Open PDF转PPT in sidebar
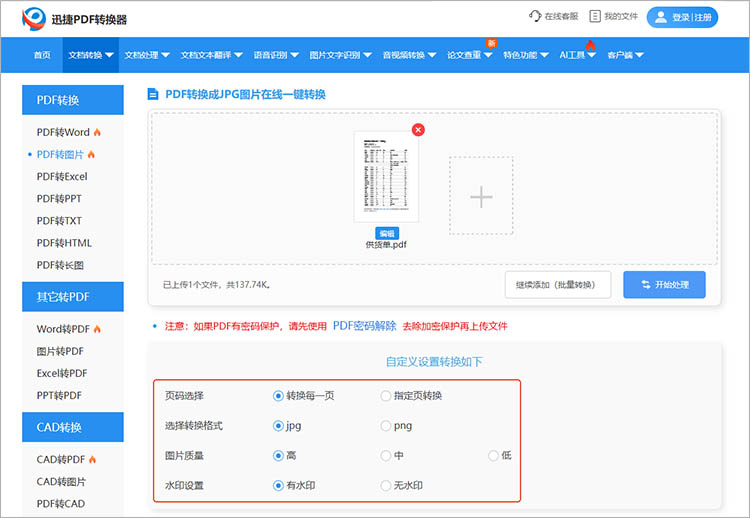Image resolution: width=750 pixels, height=518 pixels. [59, 198]
